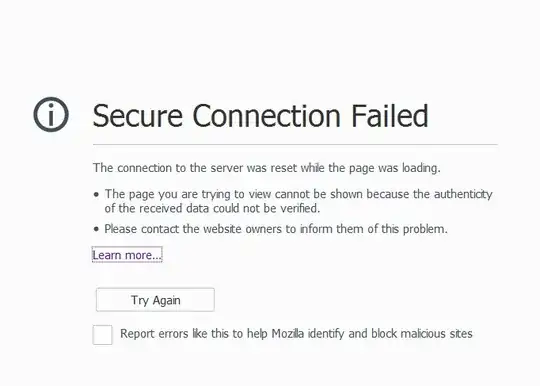Click the word 'authenticity' in the first bullet
The height and width of the screenshot is (386, 540).
click(463, 194)
